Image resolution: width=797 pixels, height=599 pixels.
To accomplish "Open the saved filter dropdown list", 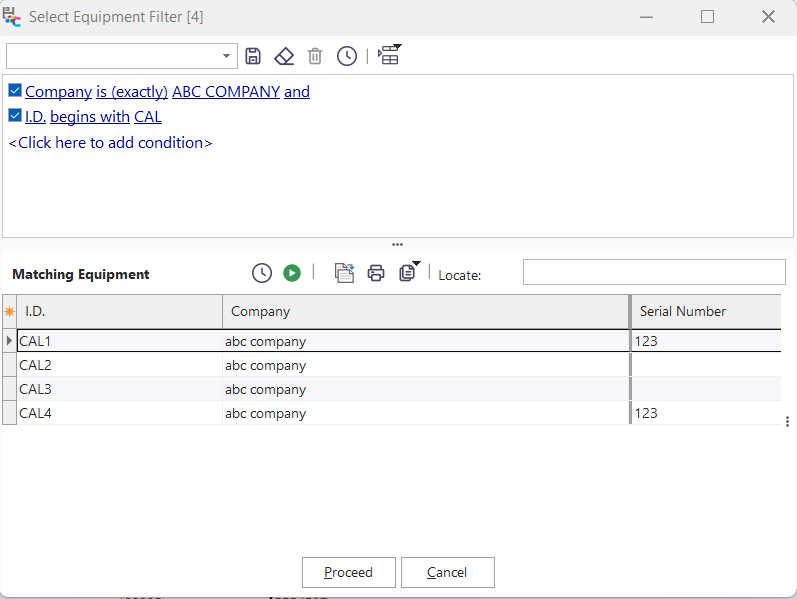I will [x=227, y=56].
